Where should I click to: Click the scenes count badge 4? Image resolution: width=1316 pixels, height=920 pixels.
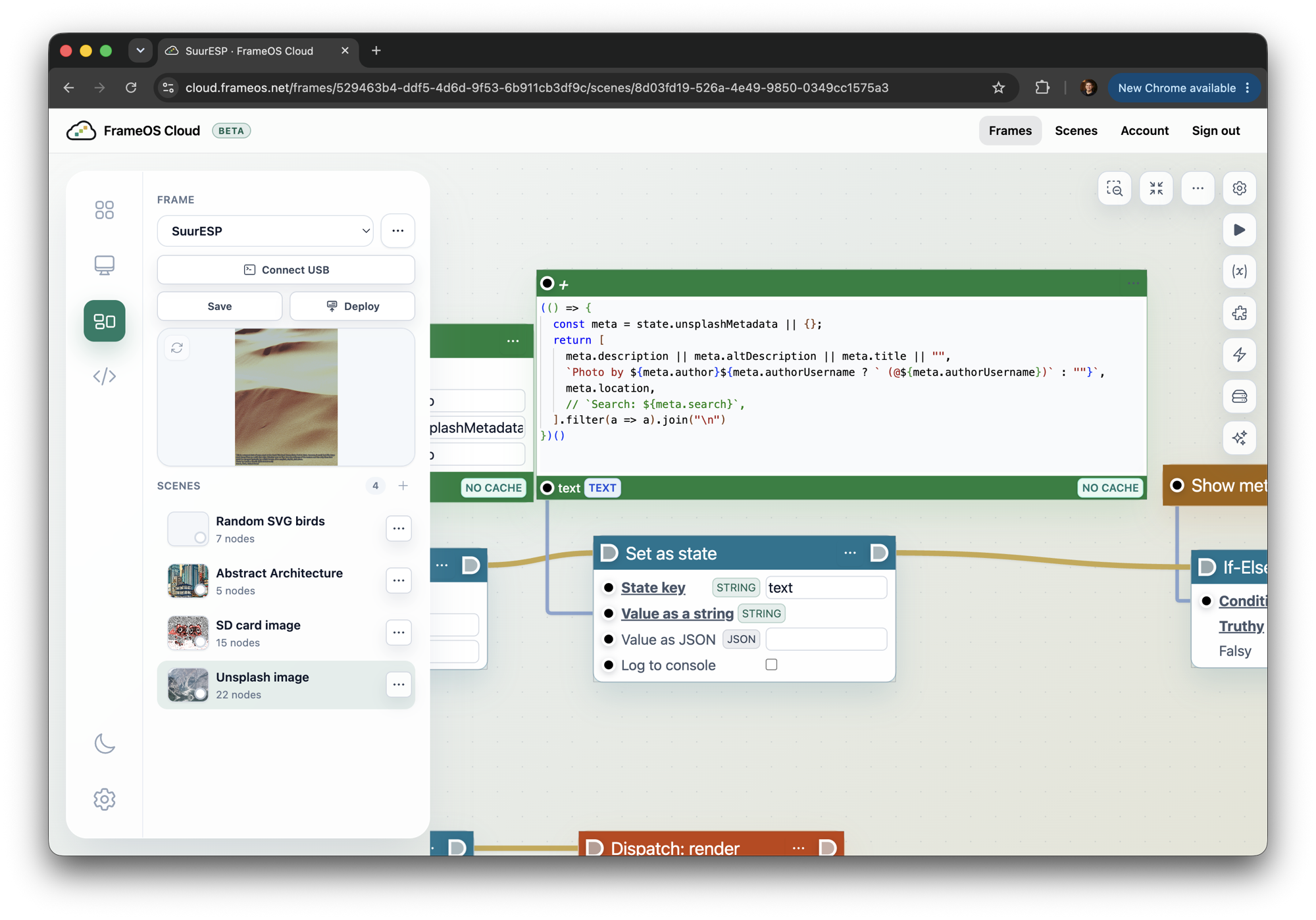pyautogui.click(x=375, y=486)
